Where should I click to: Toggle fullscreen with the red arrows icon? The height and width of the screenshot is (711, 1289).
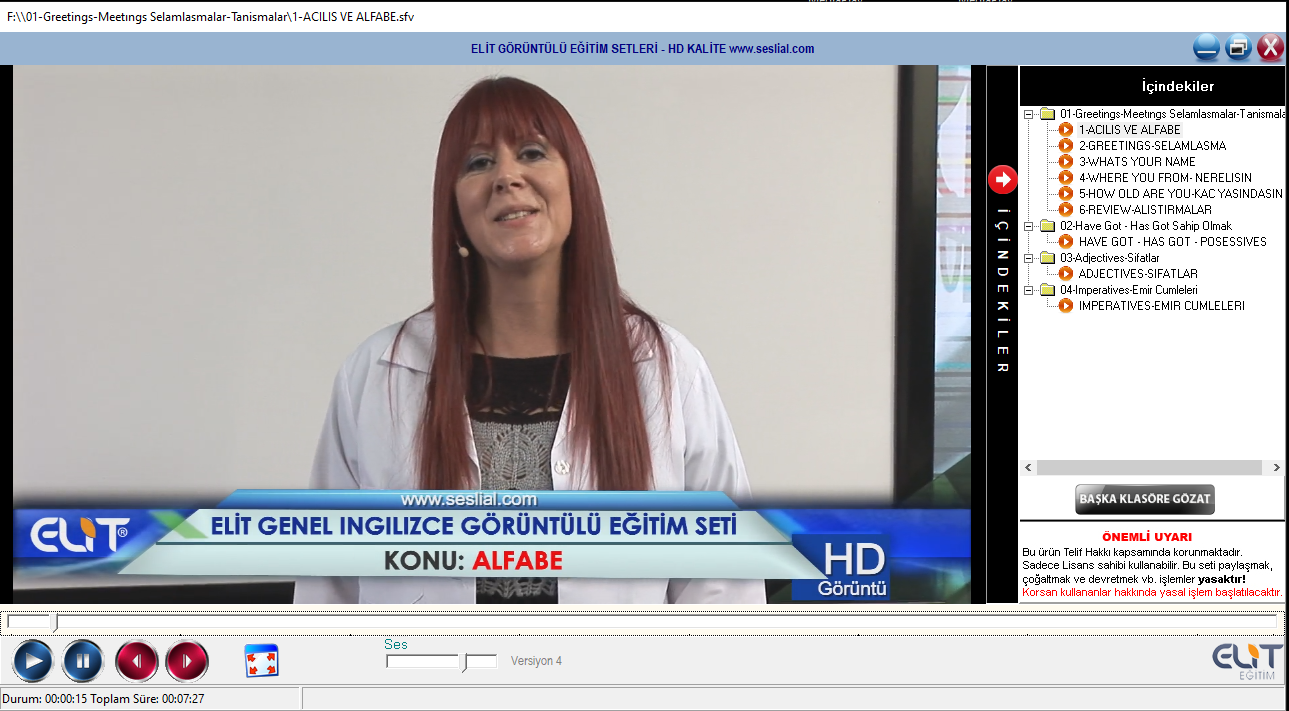tap(262, 661)
